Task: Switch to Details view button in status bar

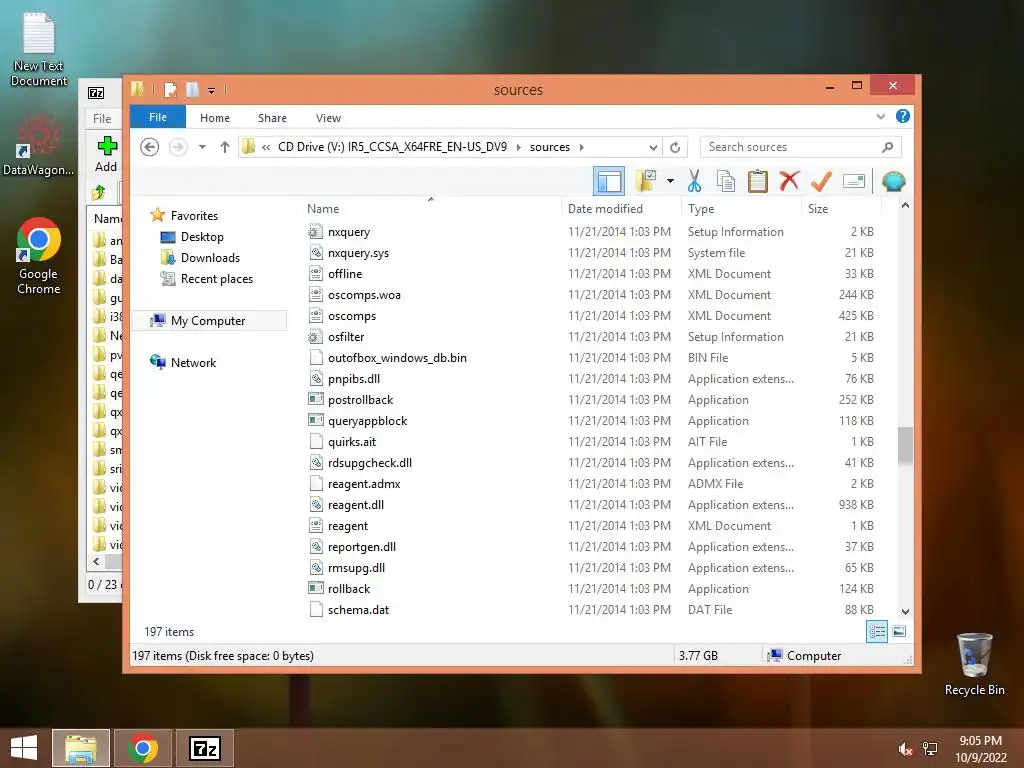Action: tap(877, 631)
